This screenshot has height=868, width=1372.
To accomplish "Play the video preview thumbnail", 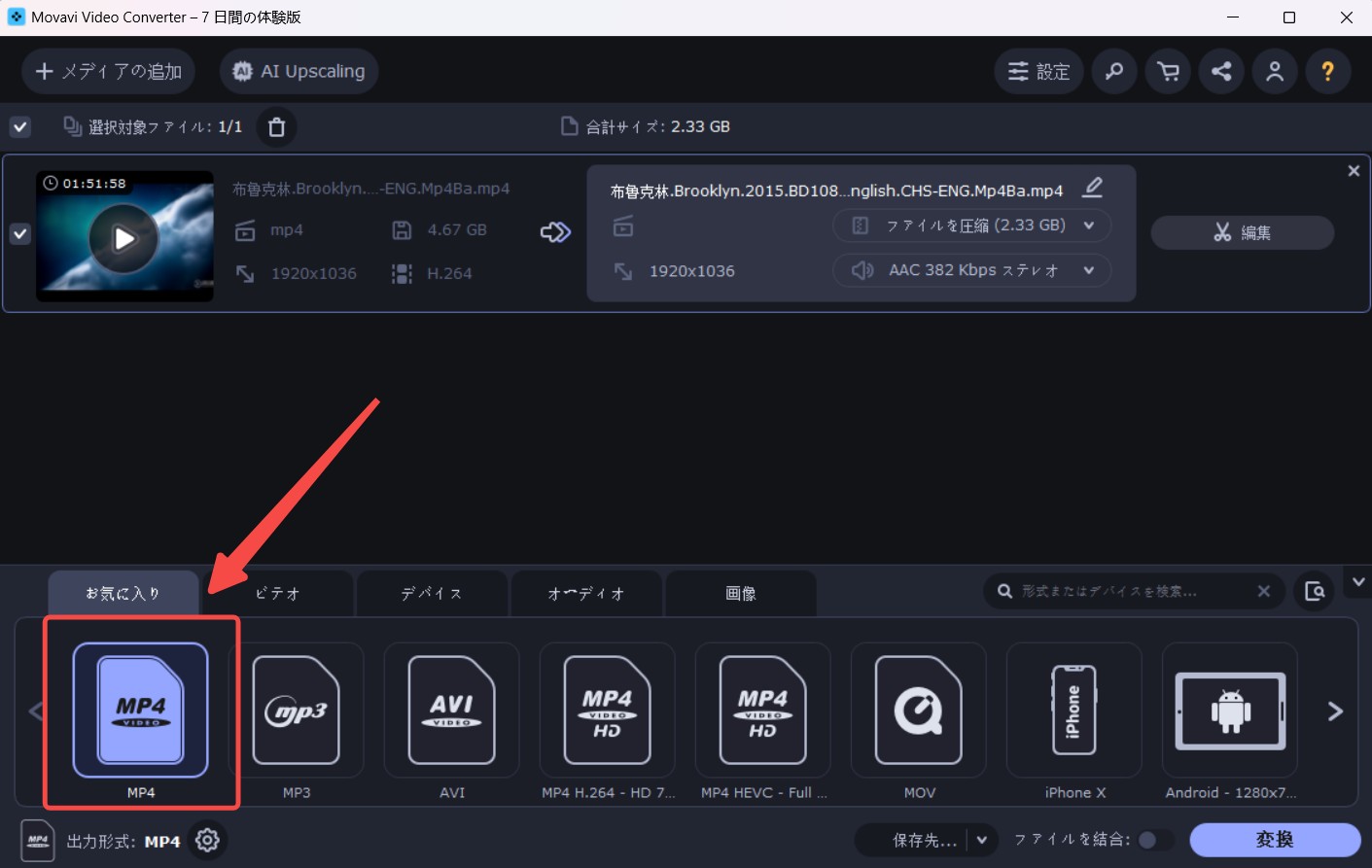I will tap(123, 238).
